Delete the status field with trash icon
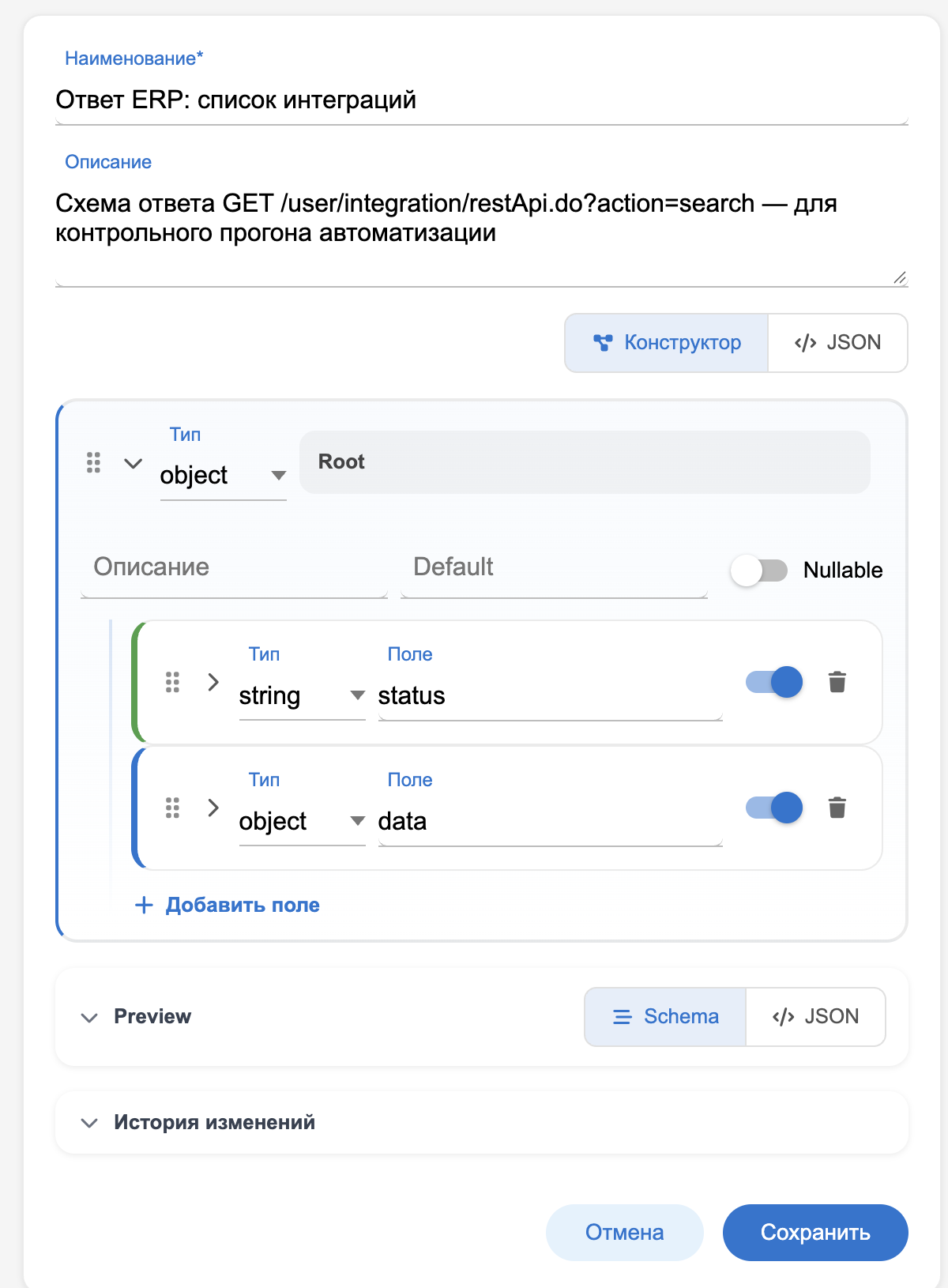Viewport: 948px width, 1288px height. pyautogui.click(x=837, y=682)
